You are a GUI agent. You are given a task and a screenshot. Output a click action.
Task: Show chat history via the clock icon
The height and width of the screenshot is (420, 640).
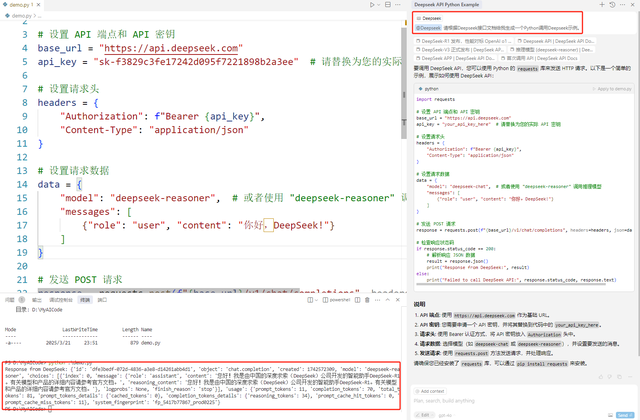pyautogui.click(x=612, y=4)
